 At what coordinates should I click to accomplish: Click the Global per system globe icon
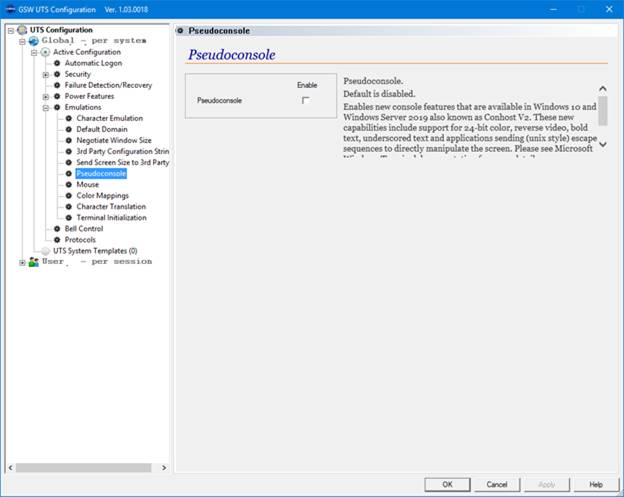(x=34, y=41)
